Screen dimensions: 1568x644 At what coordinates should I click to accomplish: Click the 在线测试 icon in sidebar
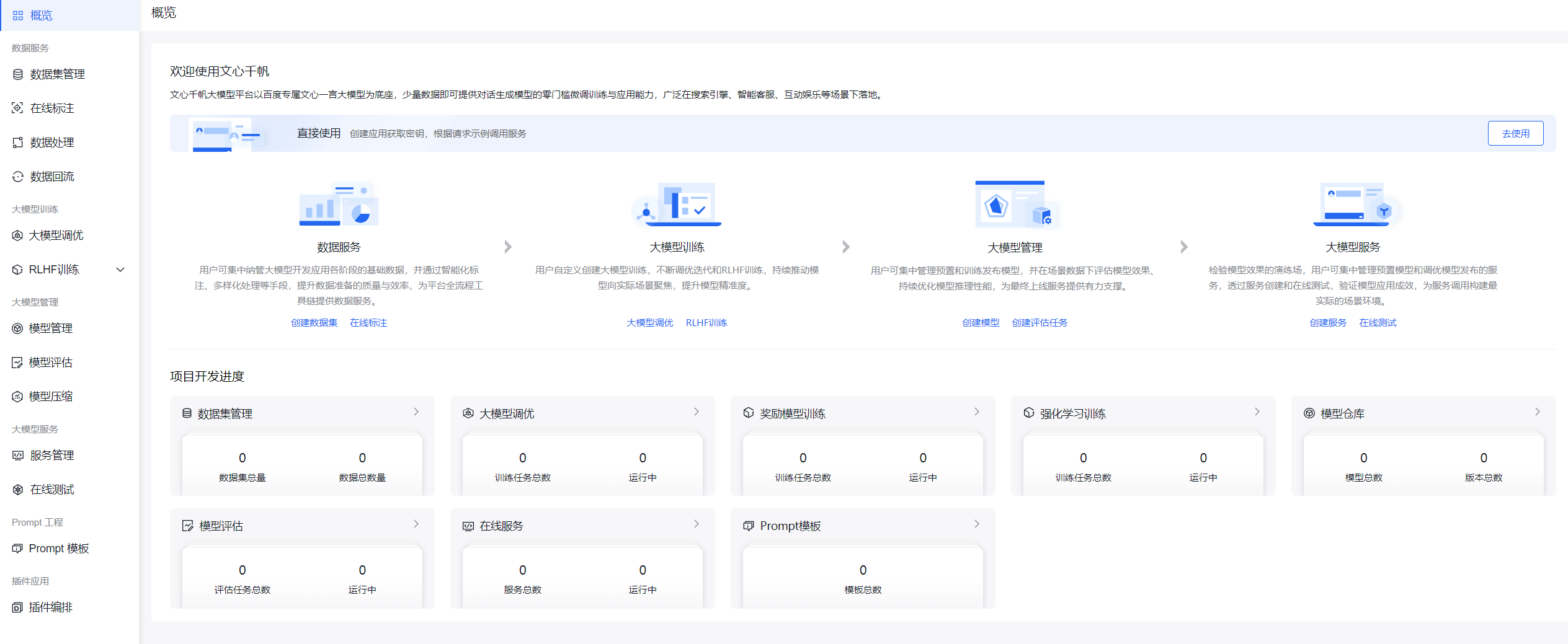pyautogui.click(x=18, y=490)
